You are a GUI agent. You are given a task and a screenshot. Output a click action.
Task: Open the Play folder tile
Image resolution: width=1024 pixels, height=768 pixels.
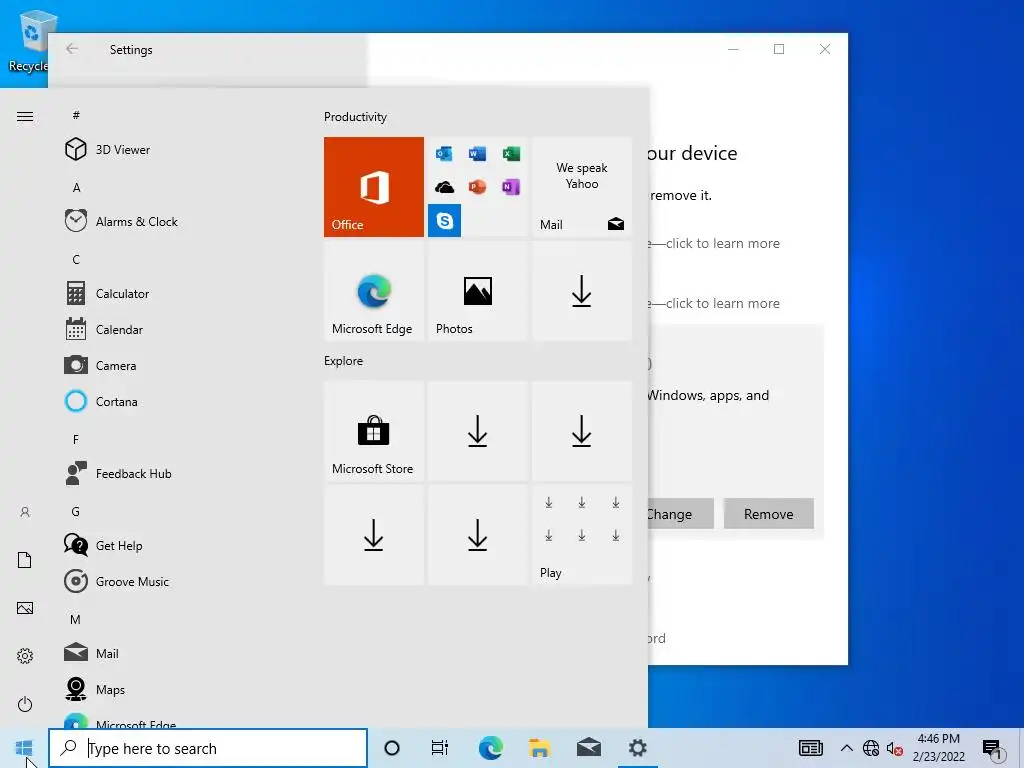pos(582,535)
